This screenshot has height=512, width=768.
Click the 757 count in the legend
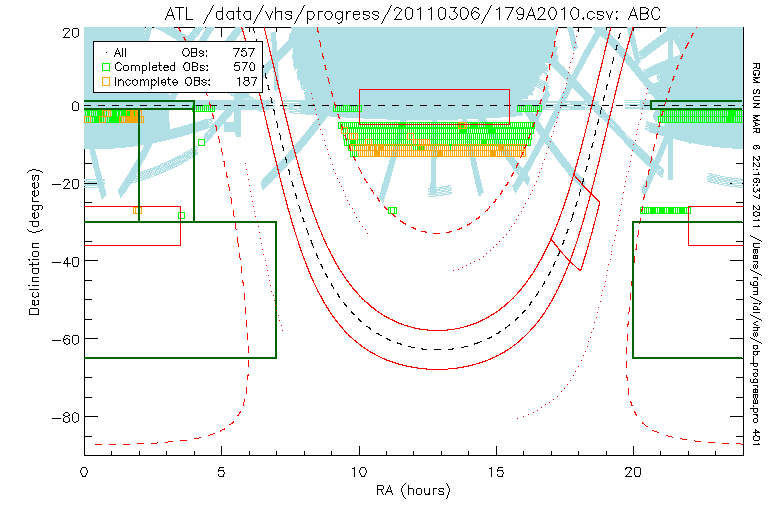[x=244, y=51]
